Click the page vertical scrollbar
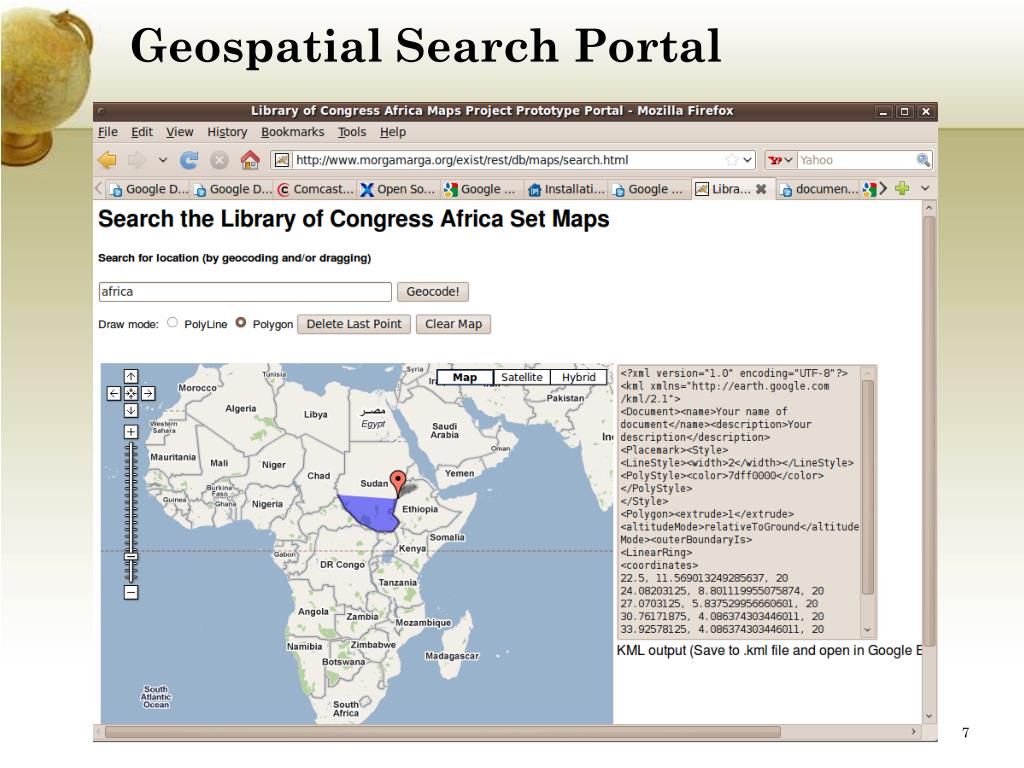Viewport: 1024px width, 768px height. [x=929, y=431]
